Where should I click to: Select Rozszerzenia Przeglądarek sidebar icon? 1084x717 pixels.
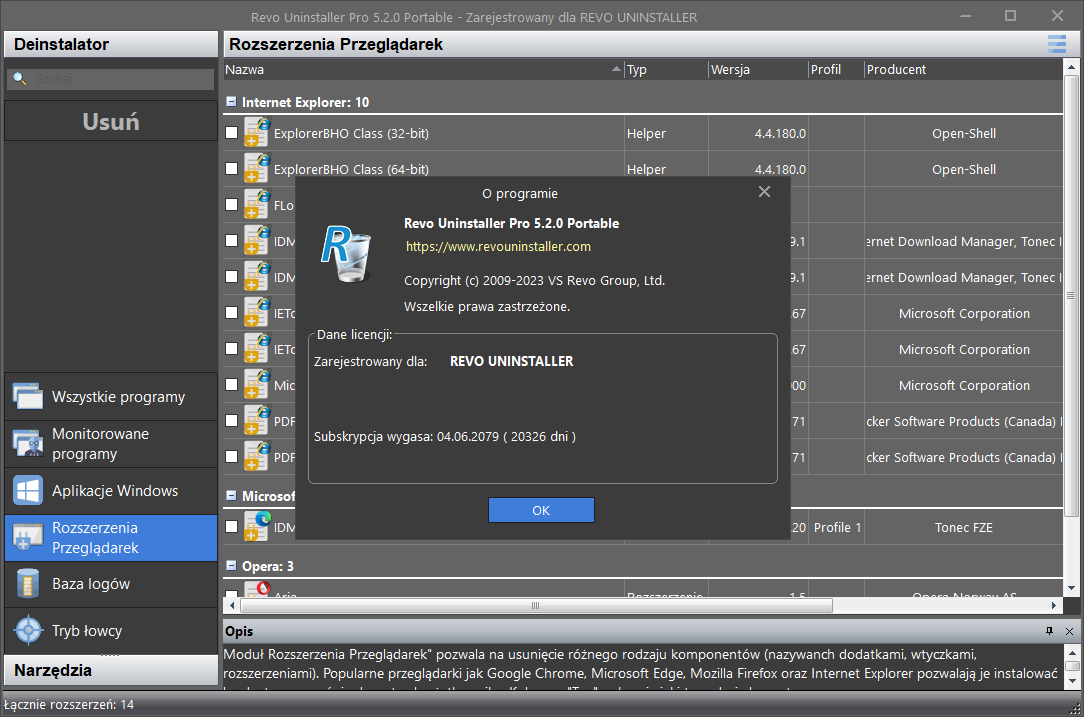click(x=28, y=537)
